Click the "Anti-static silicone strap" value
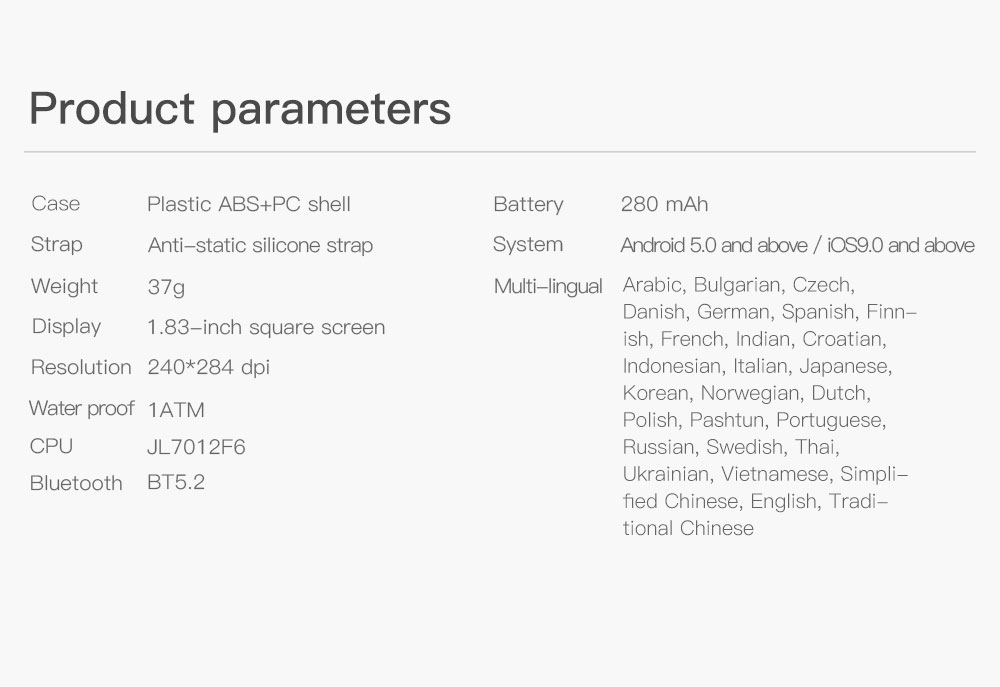The width and height of the screenshot is (1000, 687). [x=260, y=246]
